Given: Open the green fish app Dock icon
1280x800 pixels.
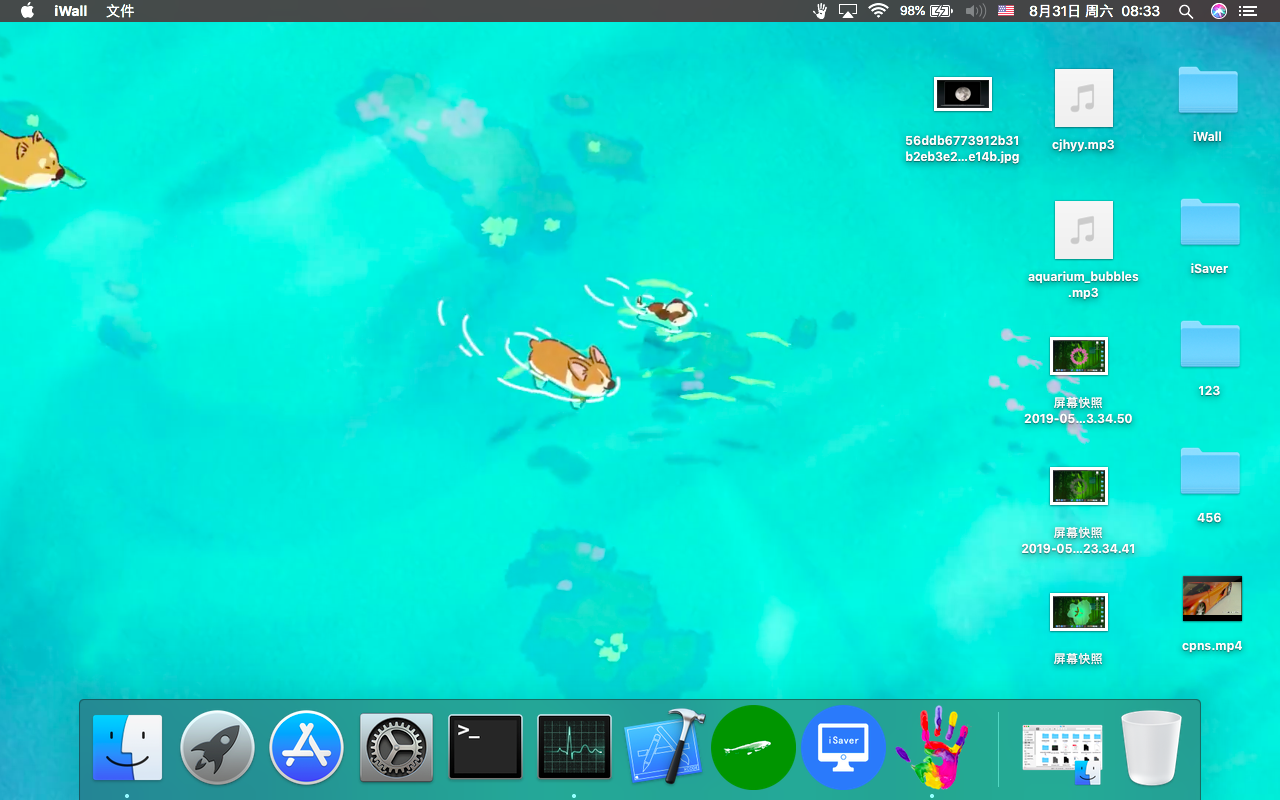Looking at the screenshot, I should (753, 747).
